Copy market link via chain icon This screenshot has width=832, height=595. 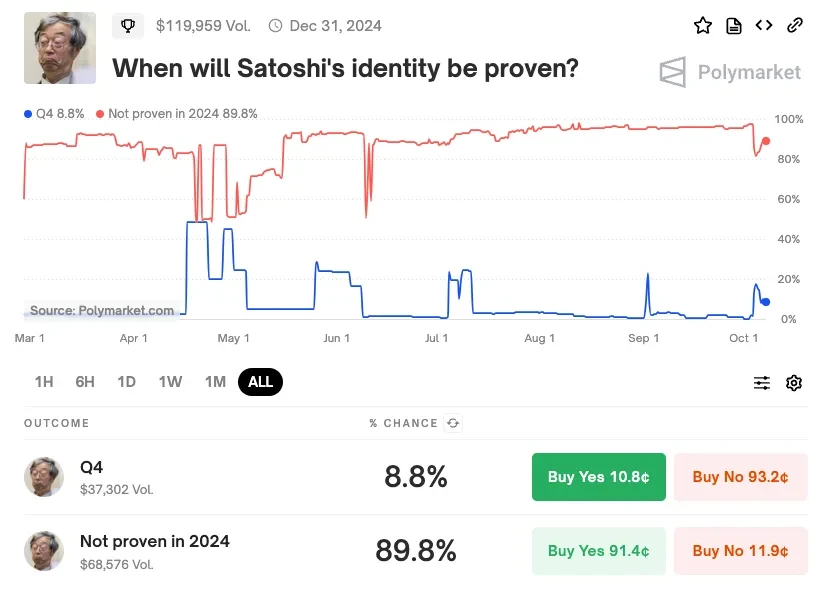pyautogui.click(x=794, y=25)
